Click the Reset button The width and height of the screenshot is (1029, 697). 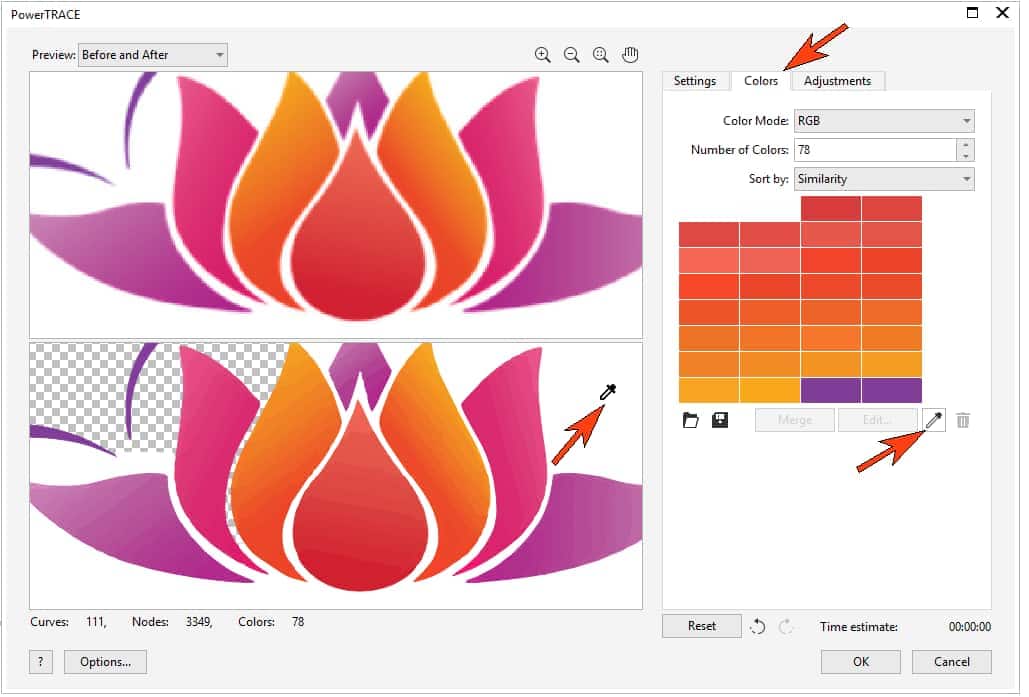click(701, 625)
